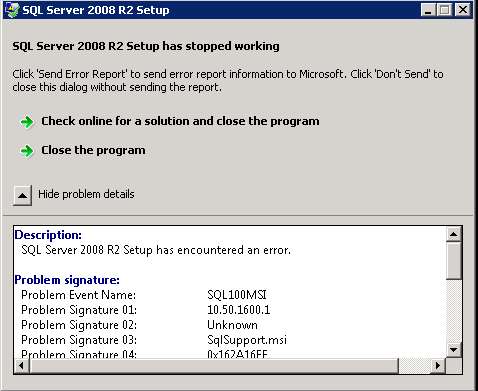
Task: Click the Problem Signature 01 label
Action: [79, 310]
